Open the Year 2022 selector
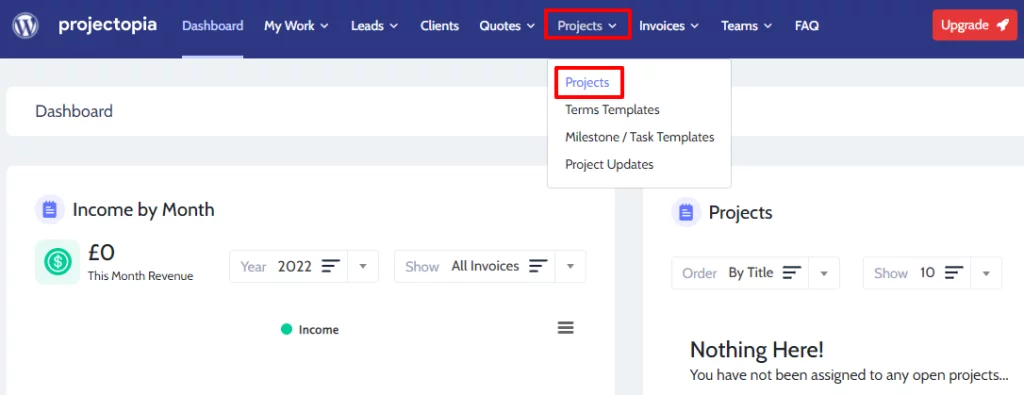Screen dimensions: 1024x395 click(x=289, y=266)
